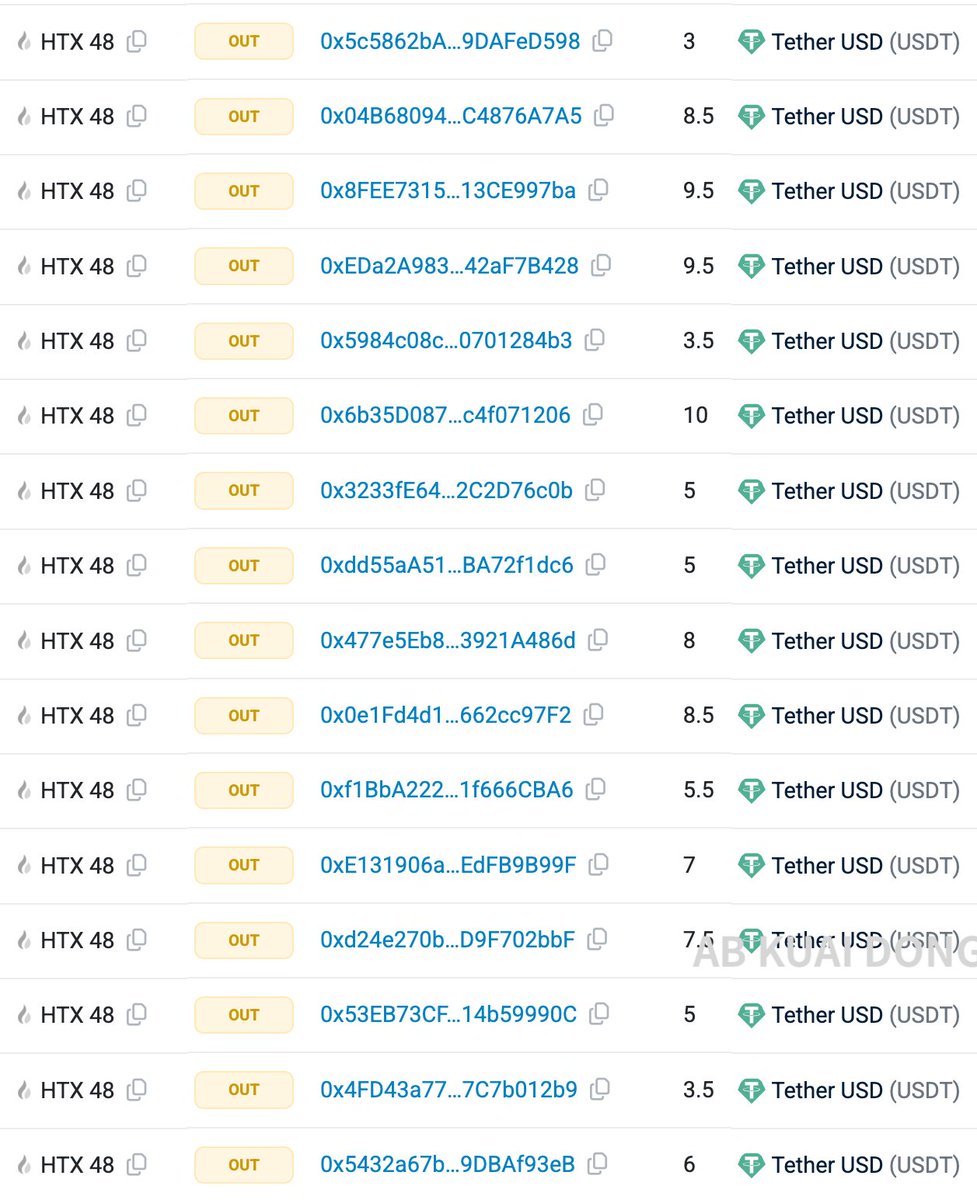Open address 0x5432a67b…9DBAf93eB
Image resolution: width=977 pixels, height=1200 pixels.
click(448, 1165)
